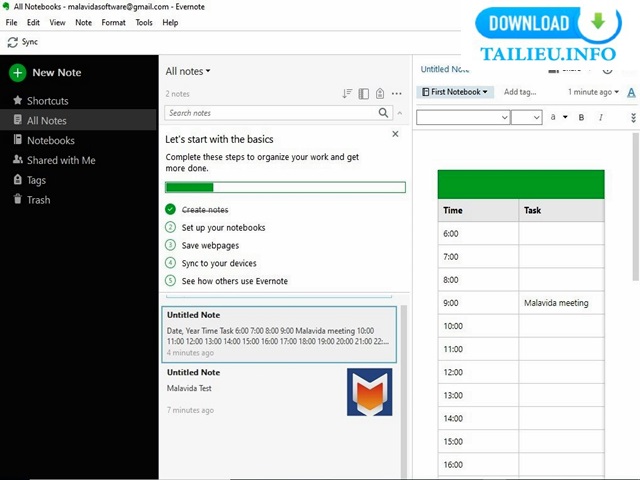Click the 2 notes count label
Image resolution: width=640 pixels, height=480 pixels.
pos(178,94)
